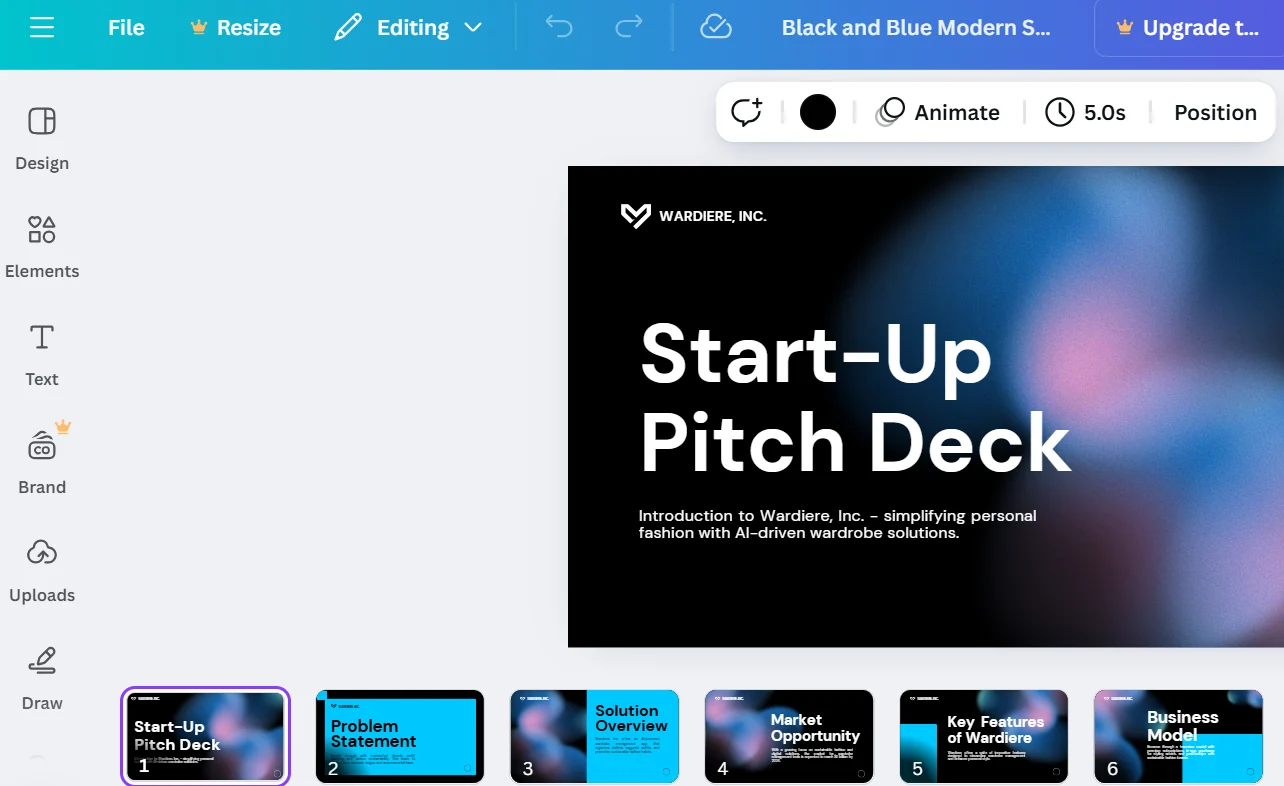Click the cloud save status icon
Viewport: 1284px width, 786px height.
pos(716,28)
